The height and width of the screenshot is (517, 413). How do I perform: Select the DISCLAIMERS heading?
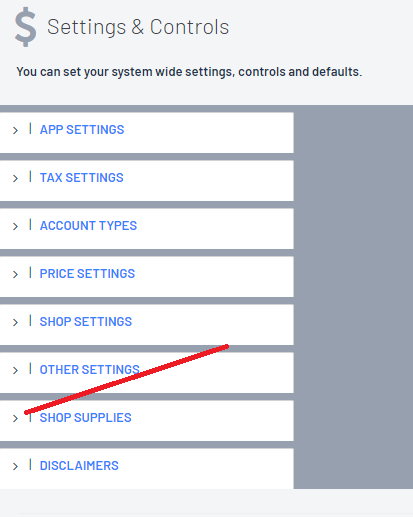pyautogui.click(x=79, y=466)
